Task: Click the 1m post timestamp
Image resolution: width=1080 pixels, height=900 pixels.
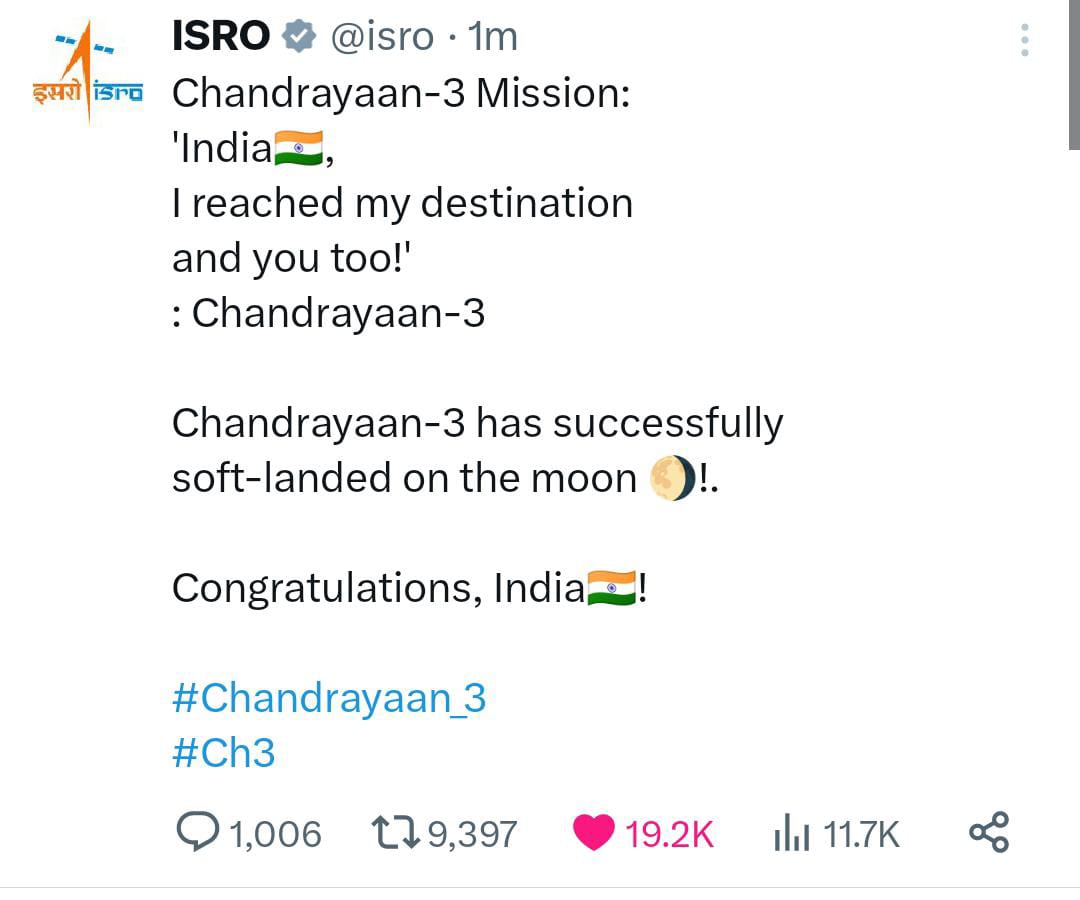Action: 494,38
